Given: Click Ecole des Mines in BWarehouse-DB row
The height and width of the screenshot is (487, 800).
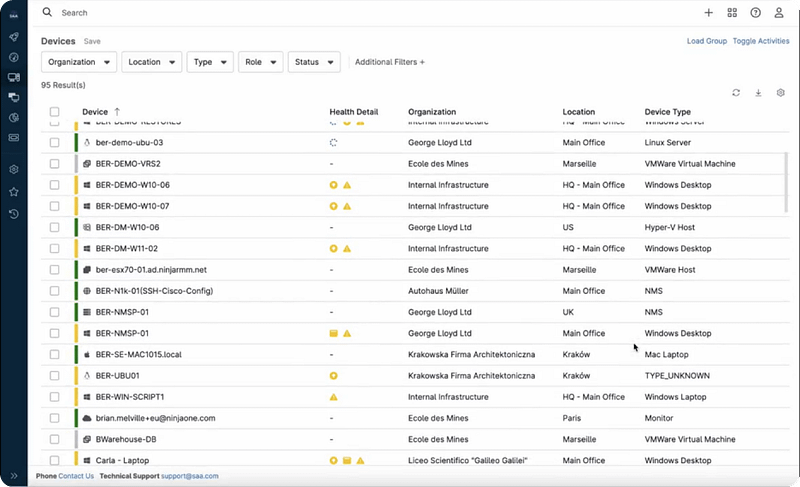Looking at the screenshot, I should coord(438,439).
